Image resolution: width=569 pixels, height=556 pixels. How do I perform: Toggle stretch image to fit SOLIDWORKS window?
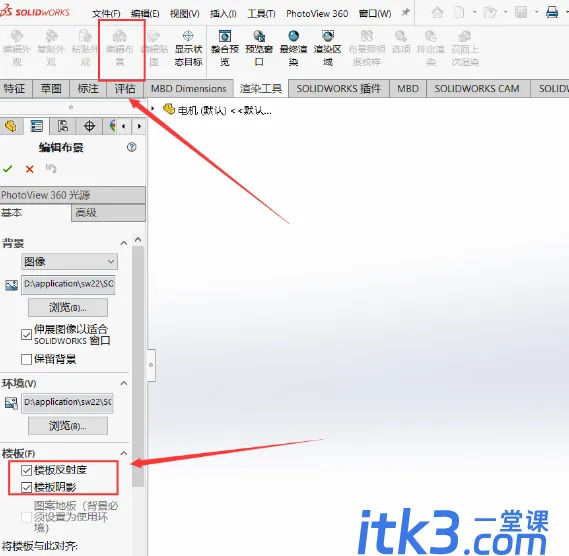pos(26,334)
